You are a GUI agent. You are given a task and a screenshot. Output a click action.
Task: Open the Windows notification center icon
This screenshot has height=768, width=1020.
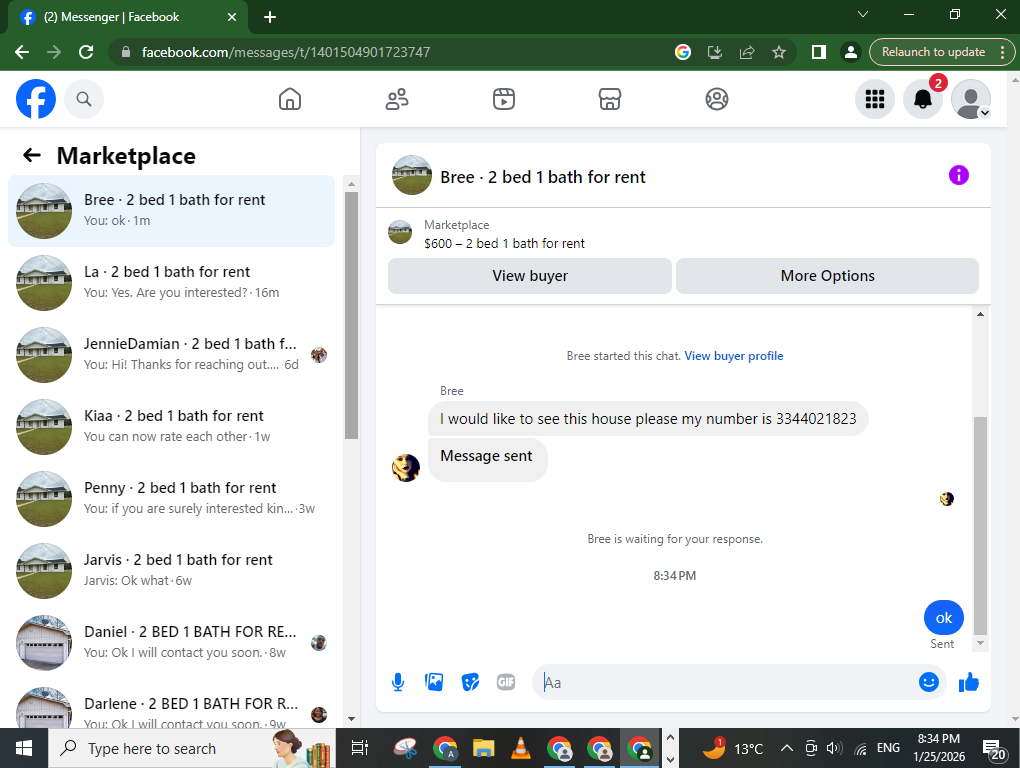click(x=994, y=750)
